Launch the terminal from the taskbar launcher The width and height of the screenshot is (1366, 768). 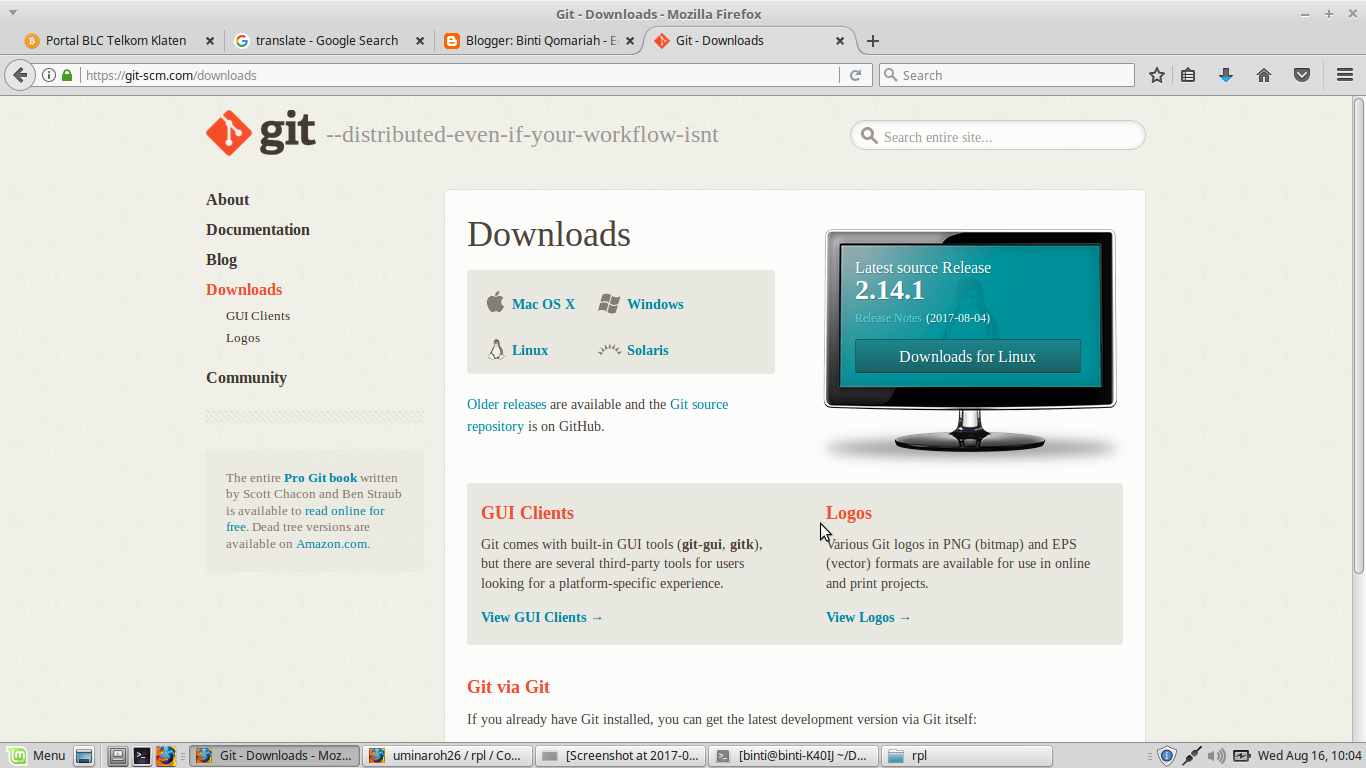142,756
